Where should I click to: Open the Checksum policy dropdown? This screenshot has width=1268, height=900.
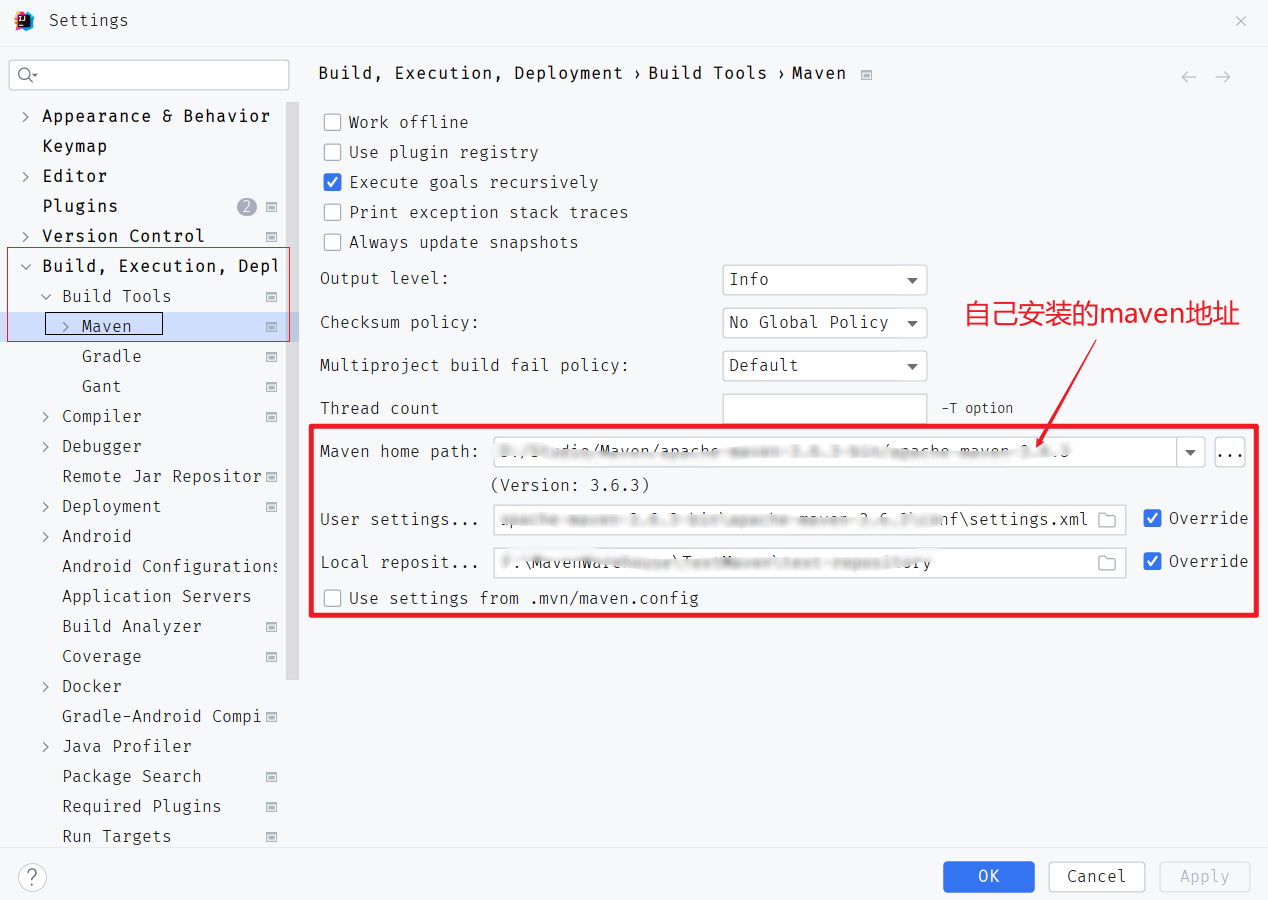(825, 323)
